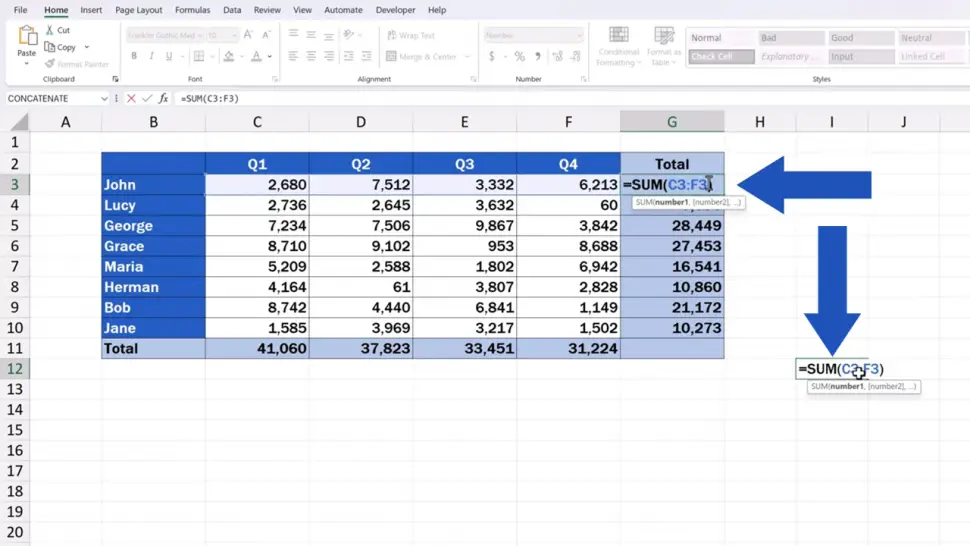Screen dimensions: 970x546
Task: Cancel formula entry with the X icon
Action: coord(131,98)
